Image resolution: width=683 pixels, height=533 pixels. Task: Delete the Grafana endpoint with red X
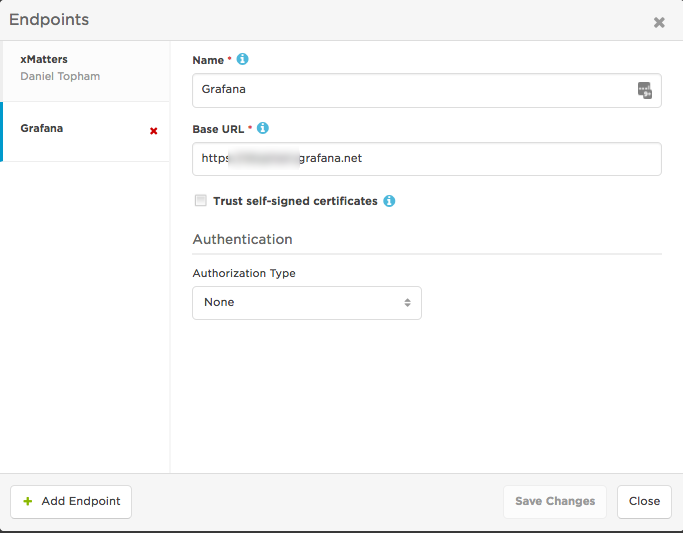click(x=153, y=131)
